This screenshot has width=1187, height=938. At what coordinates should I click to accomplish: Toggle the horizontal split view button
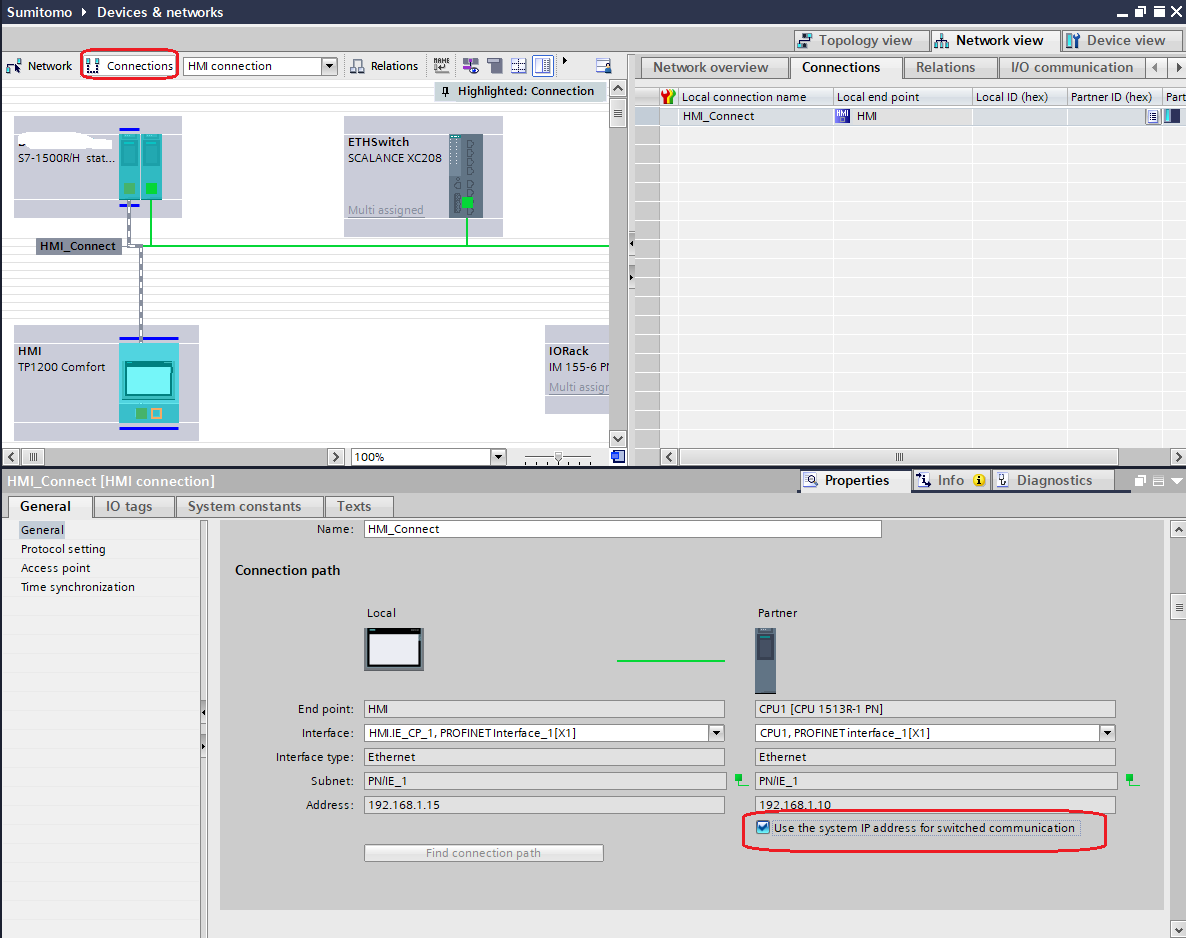pos(519,66)
